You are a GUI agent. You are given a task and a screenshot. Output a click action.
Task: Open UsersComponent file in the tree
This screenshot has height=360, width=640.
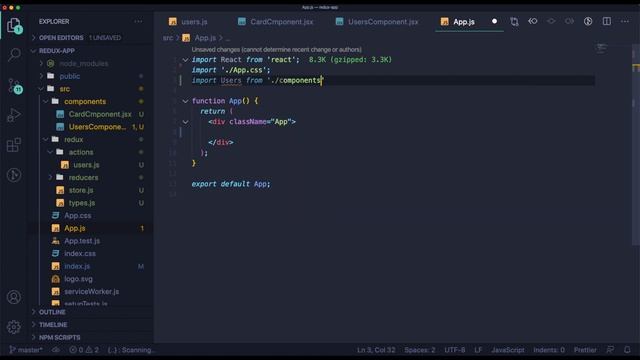97,127
